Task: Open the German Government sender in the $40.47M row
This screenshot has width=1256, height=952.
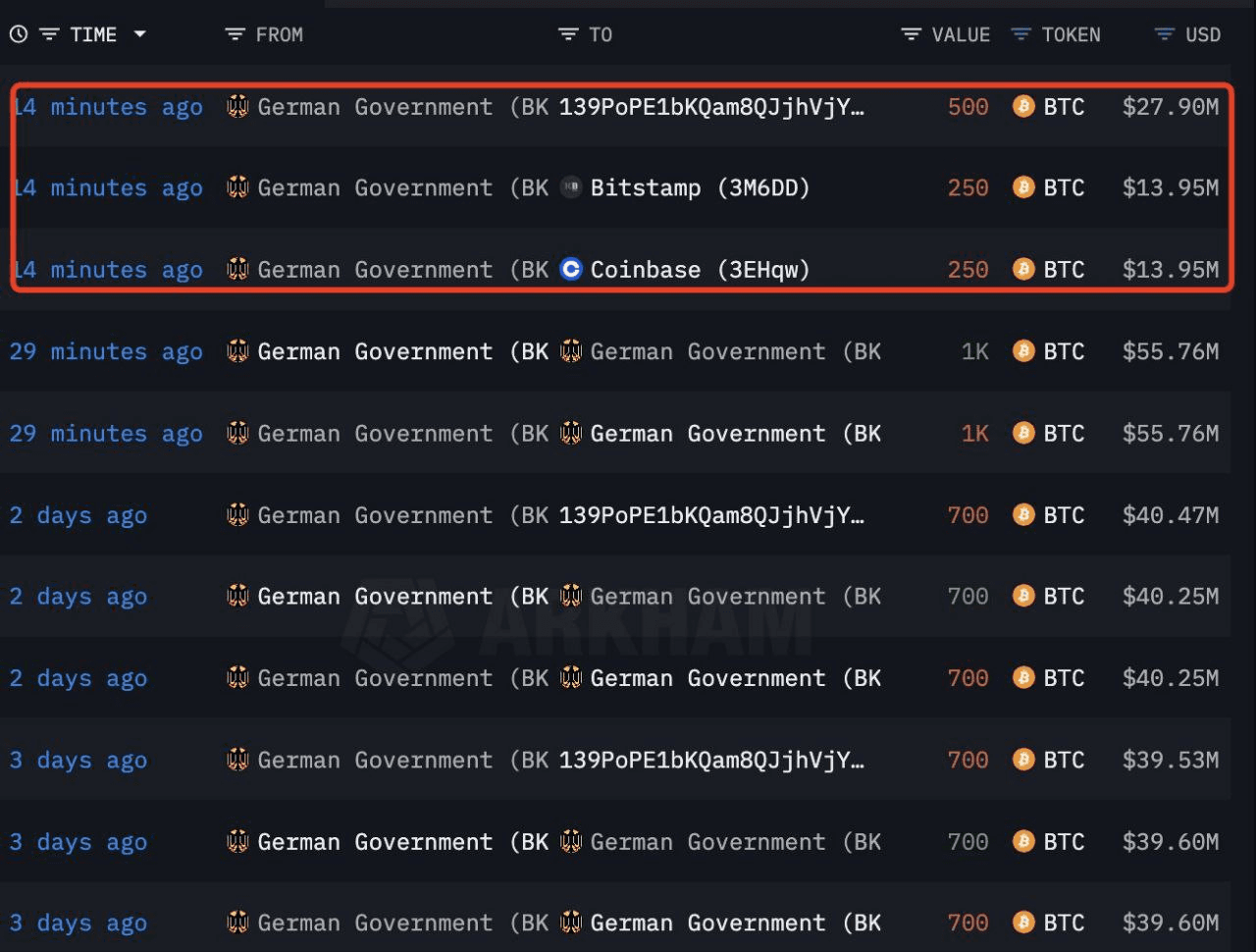Action: pos(402,515)
